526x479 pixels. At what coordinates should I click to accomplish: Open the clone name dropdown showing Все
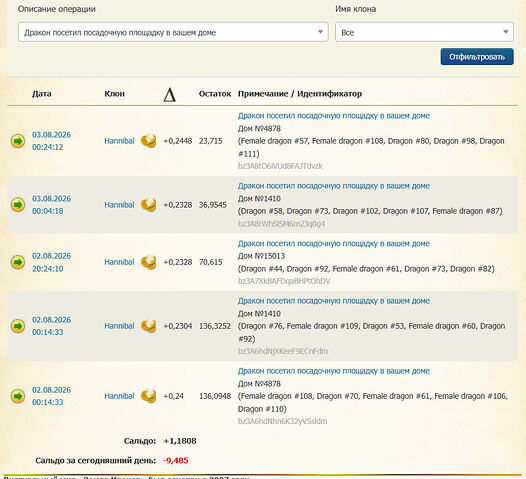click(424, 32)
